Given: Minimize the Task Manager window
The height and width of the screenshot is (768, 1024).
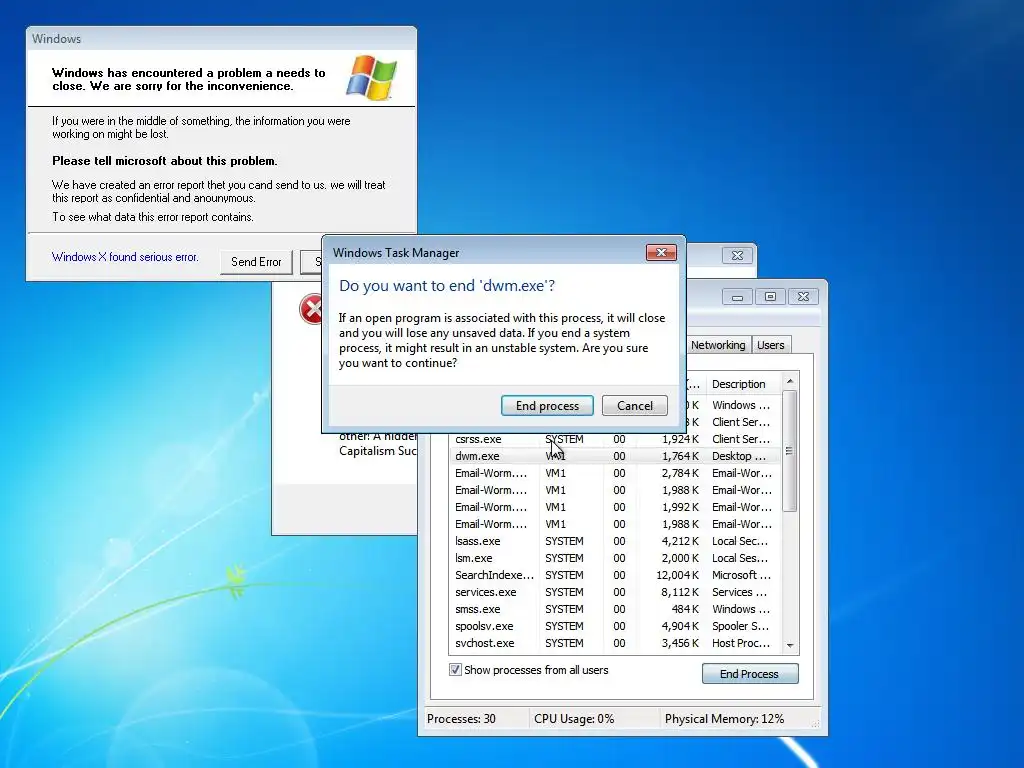Looking at the screenshot, I should pos(737,297).
